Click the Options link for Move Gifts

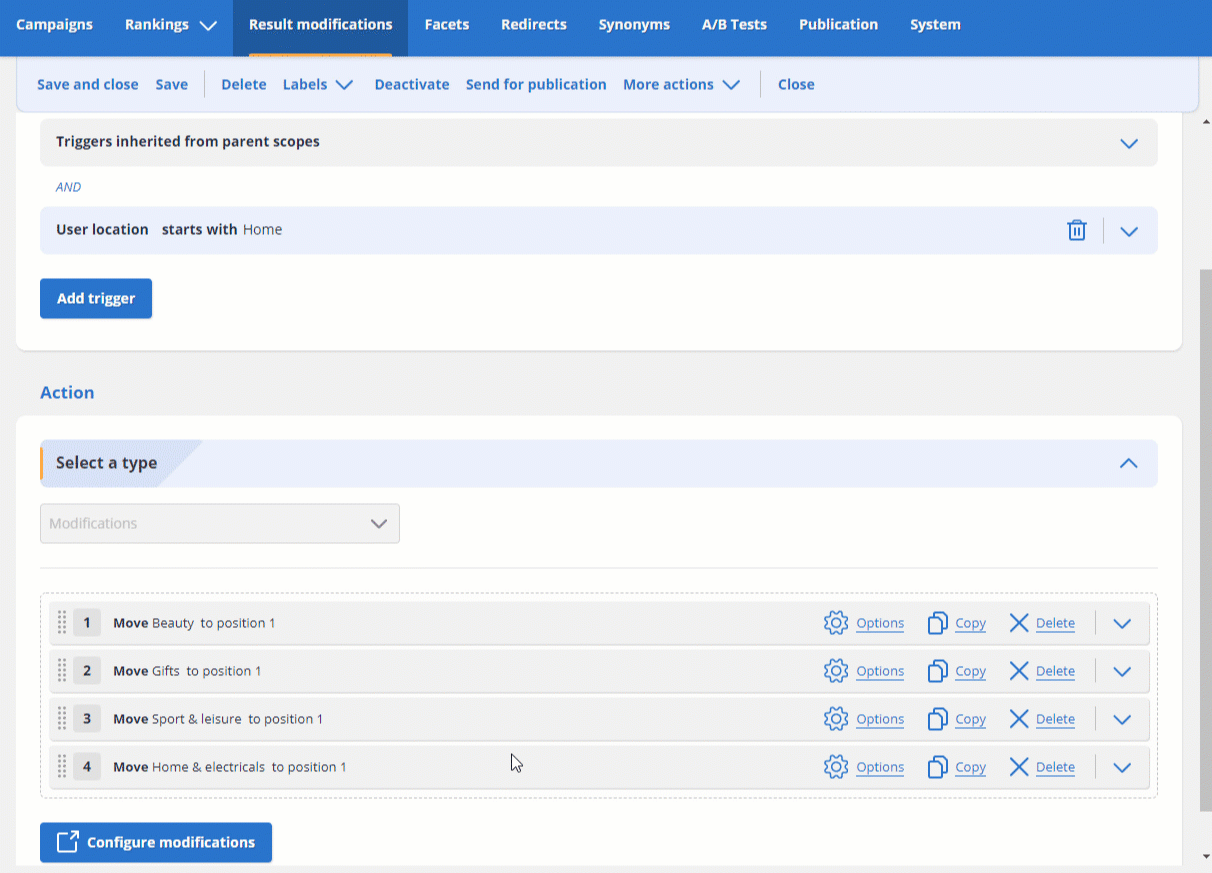880,671
